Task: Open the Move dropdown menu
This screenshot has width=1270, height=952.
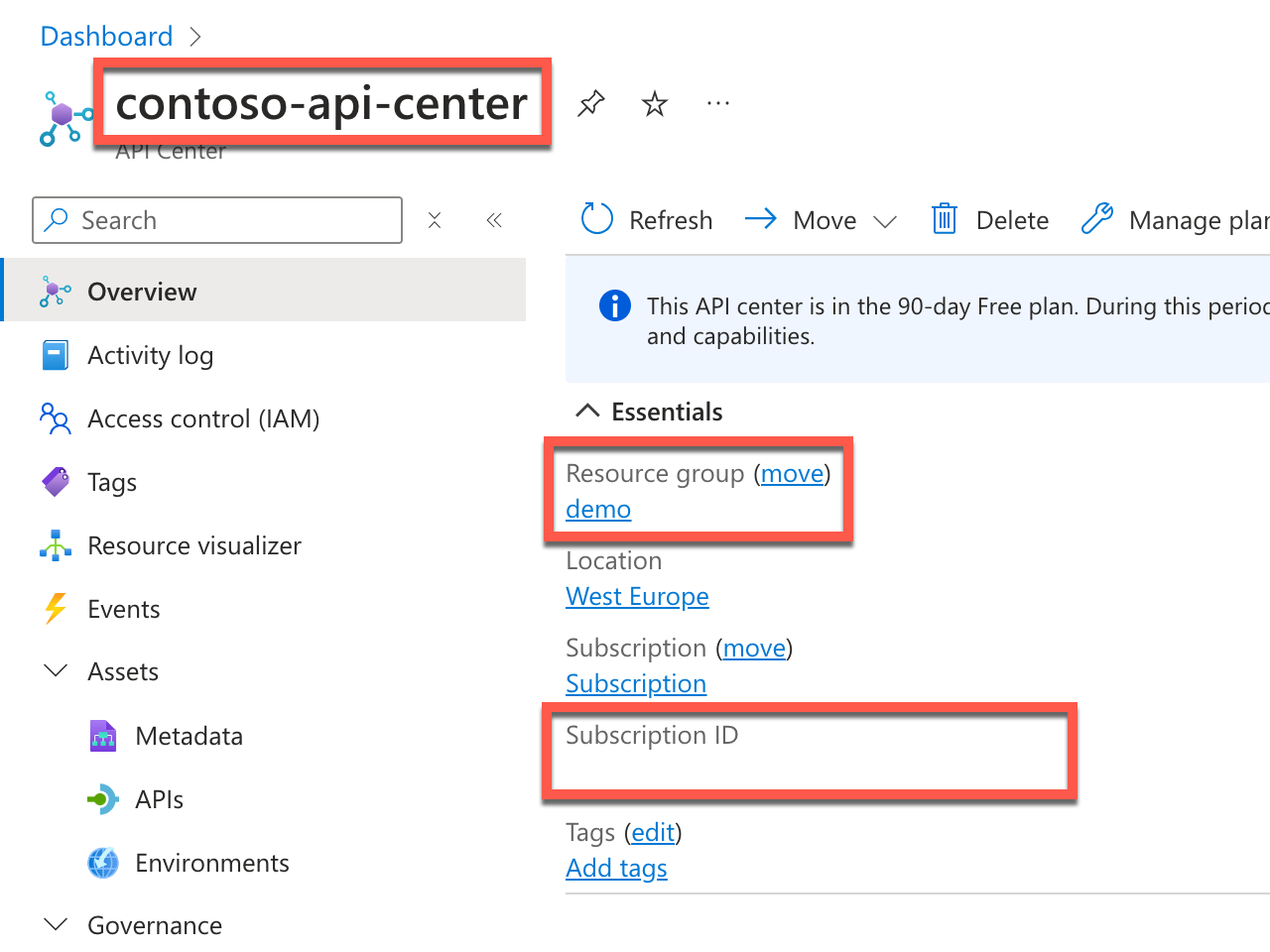Action: [822, 220]
